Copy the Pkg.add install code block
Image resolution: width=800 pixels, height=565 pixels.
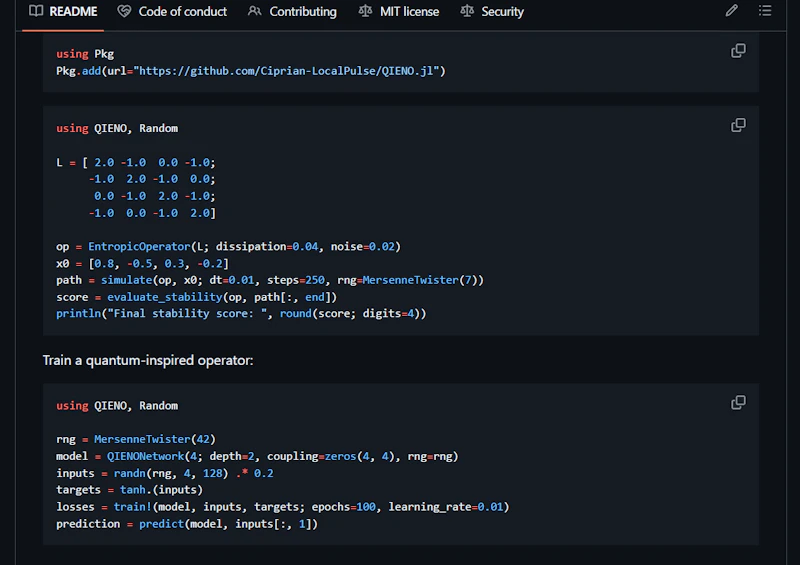tap(738, 51)
